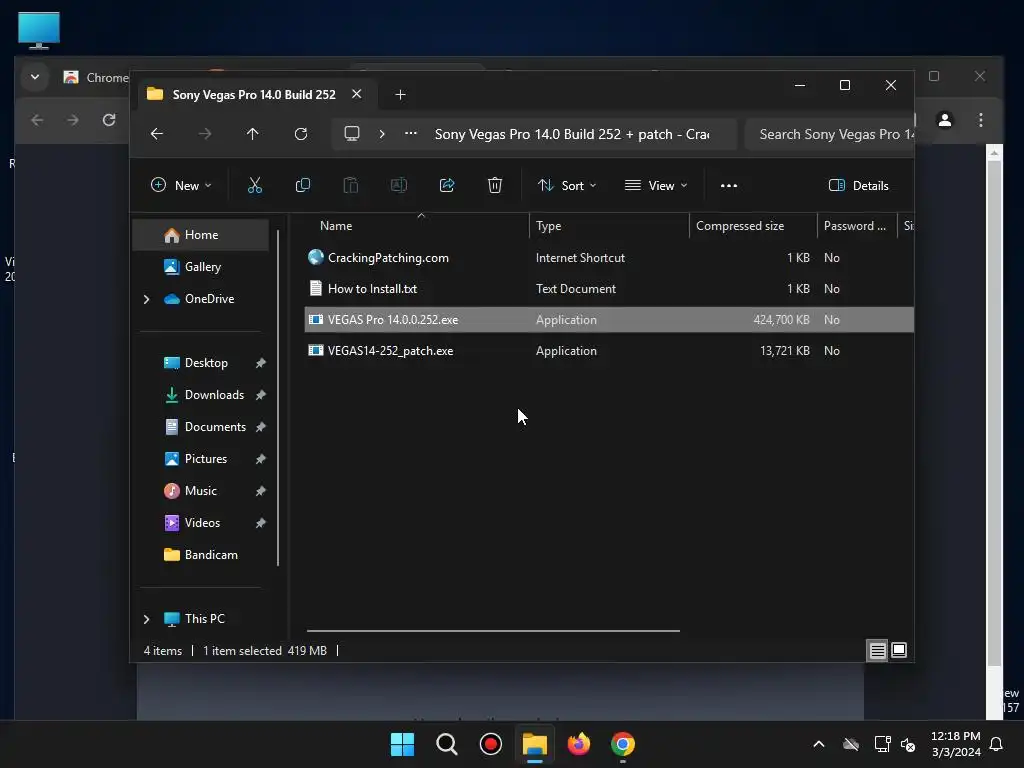Screen dimensions: 1024x768
Task: Expand the This PC tree node
Action: pos(146,619)
